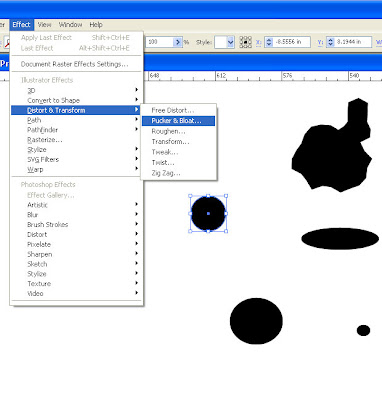Choose the Zig Zag effect
The width and height of the screenshot is (382, 400).
point(179,173)
